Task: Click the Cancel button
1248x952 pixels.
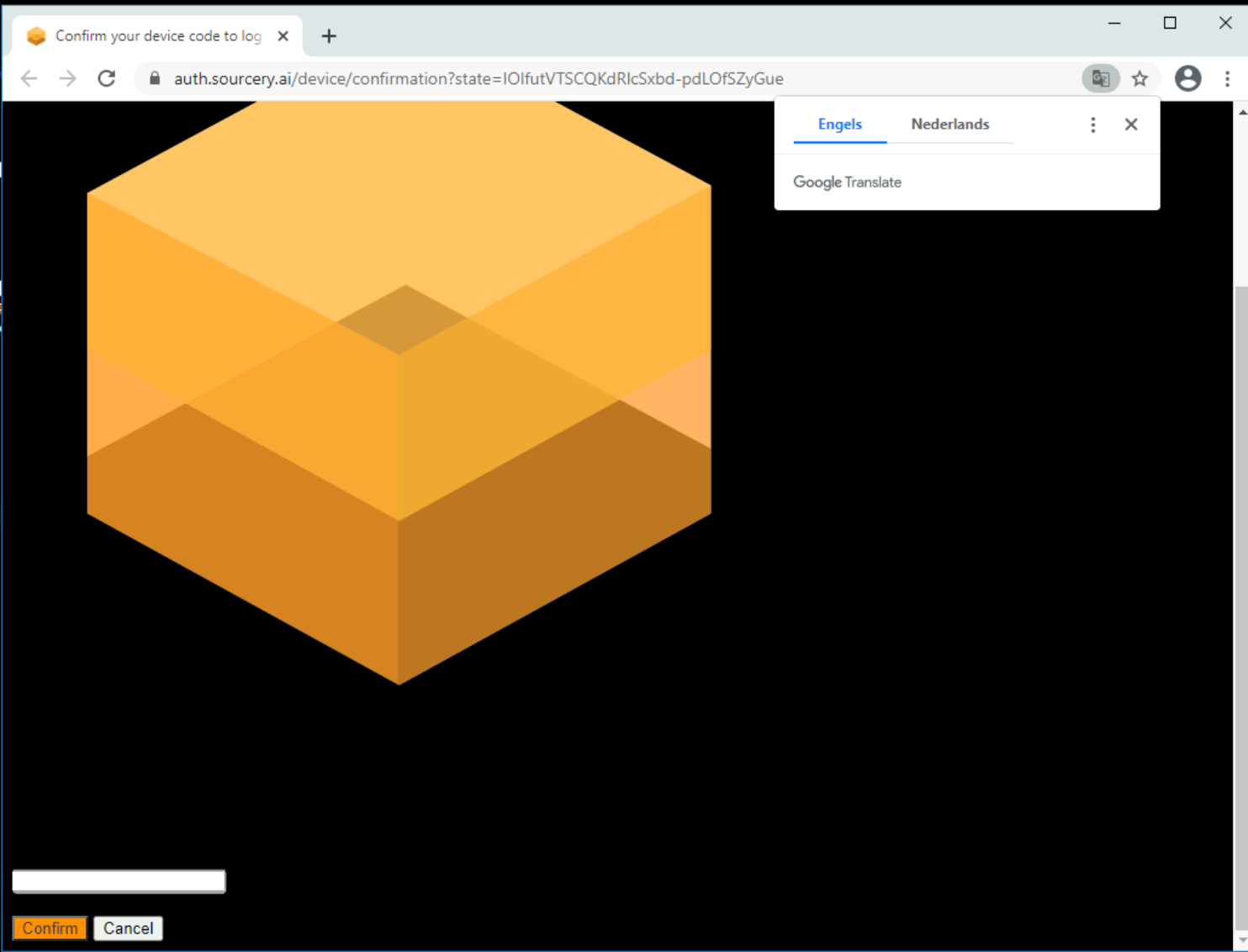Action: 128,928
